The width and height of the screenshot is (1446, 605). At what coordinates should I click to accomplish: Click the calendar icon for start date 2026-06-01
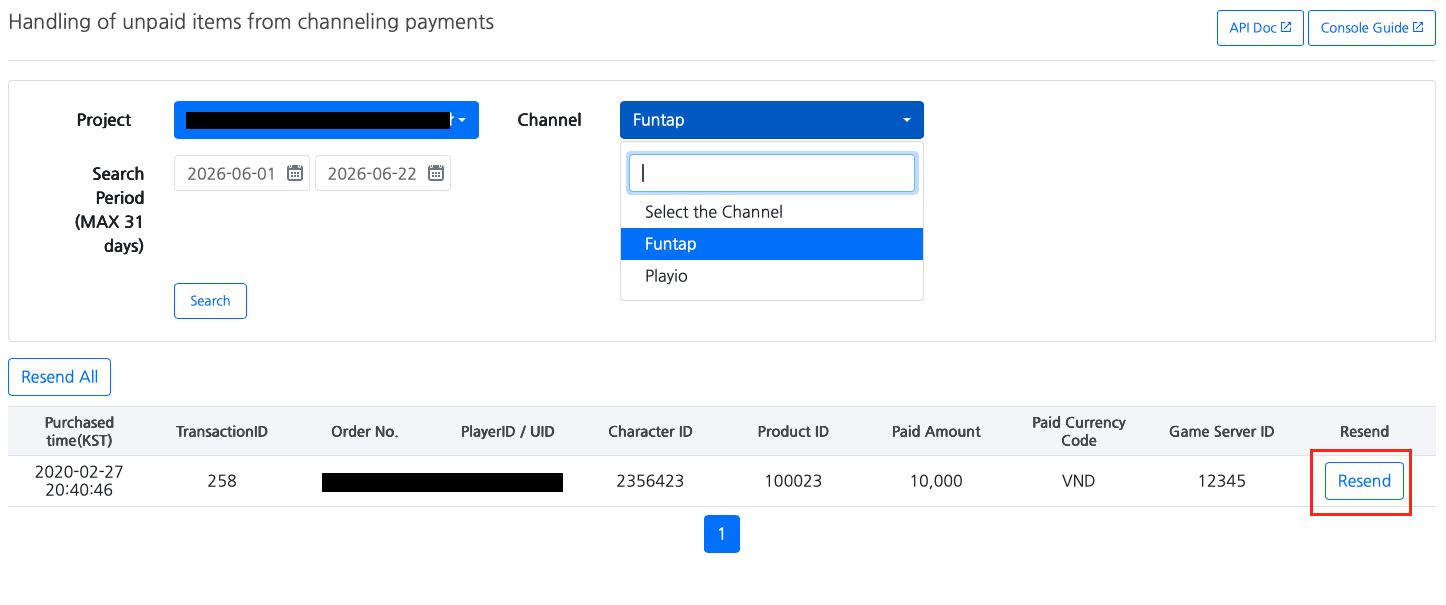pos(295,173)
